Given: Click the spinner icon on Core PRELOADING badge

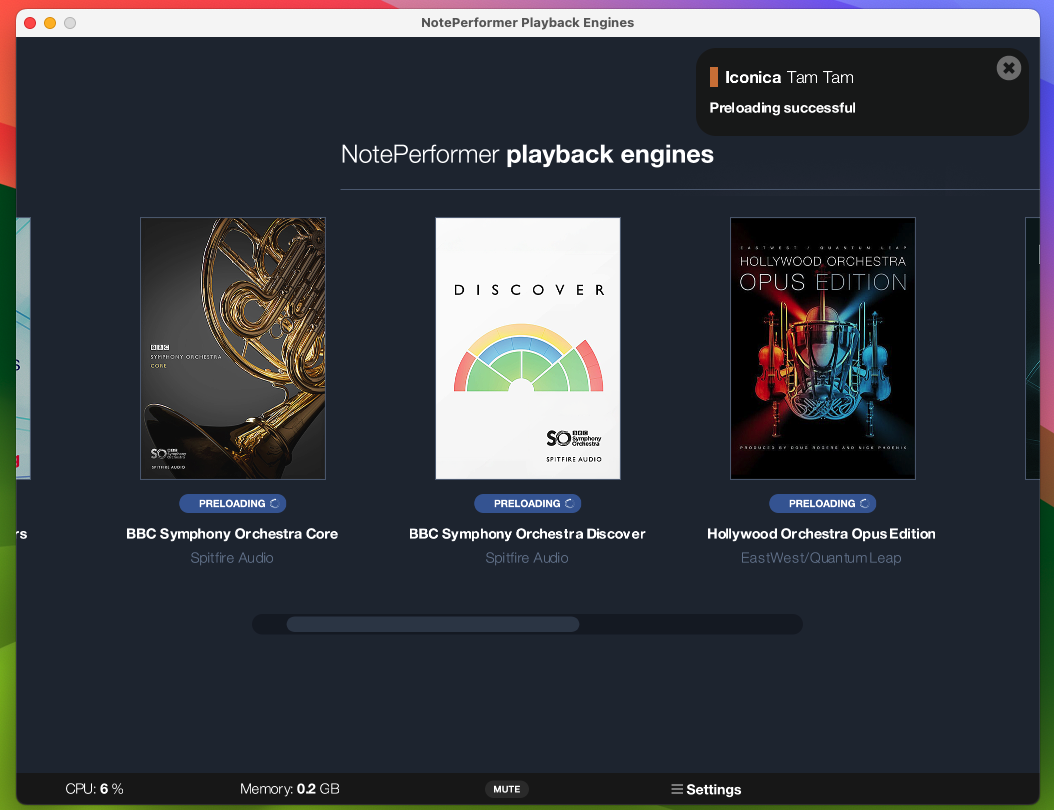Looking at the screenshot, I should point(274,503).
